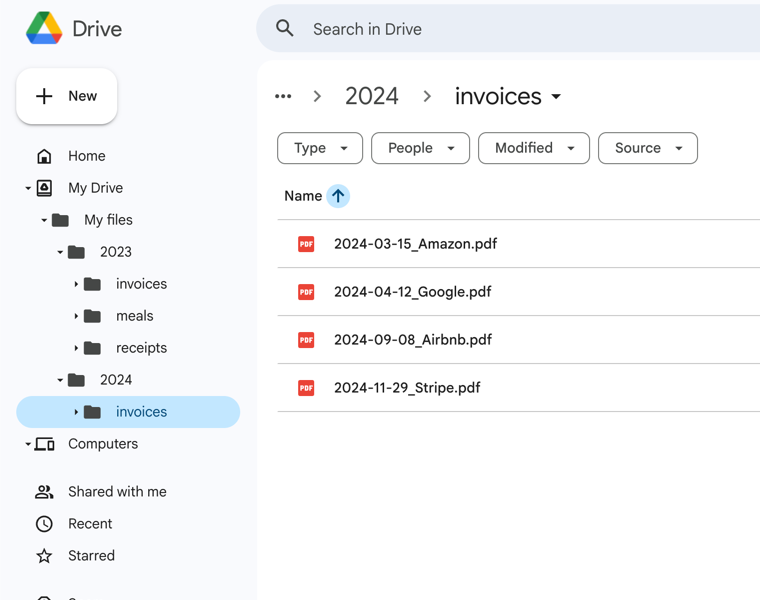Open the Type filter dropdown
This screenshot has height=600, width=760.
(x=320, y=148)
